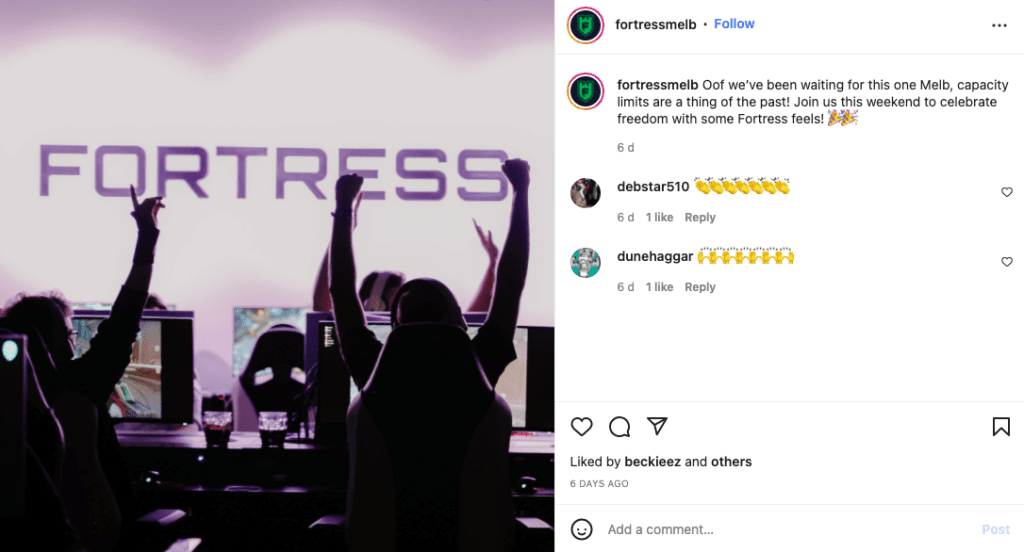This screenshot has height=552, width=1024.
Task: Like debstar510's comment
Action: point(1007,192)
